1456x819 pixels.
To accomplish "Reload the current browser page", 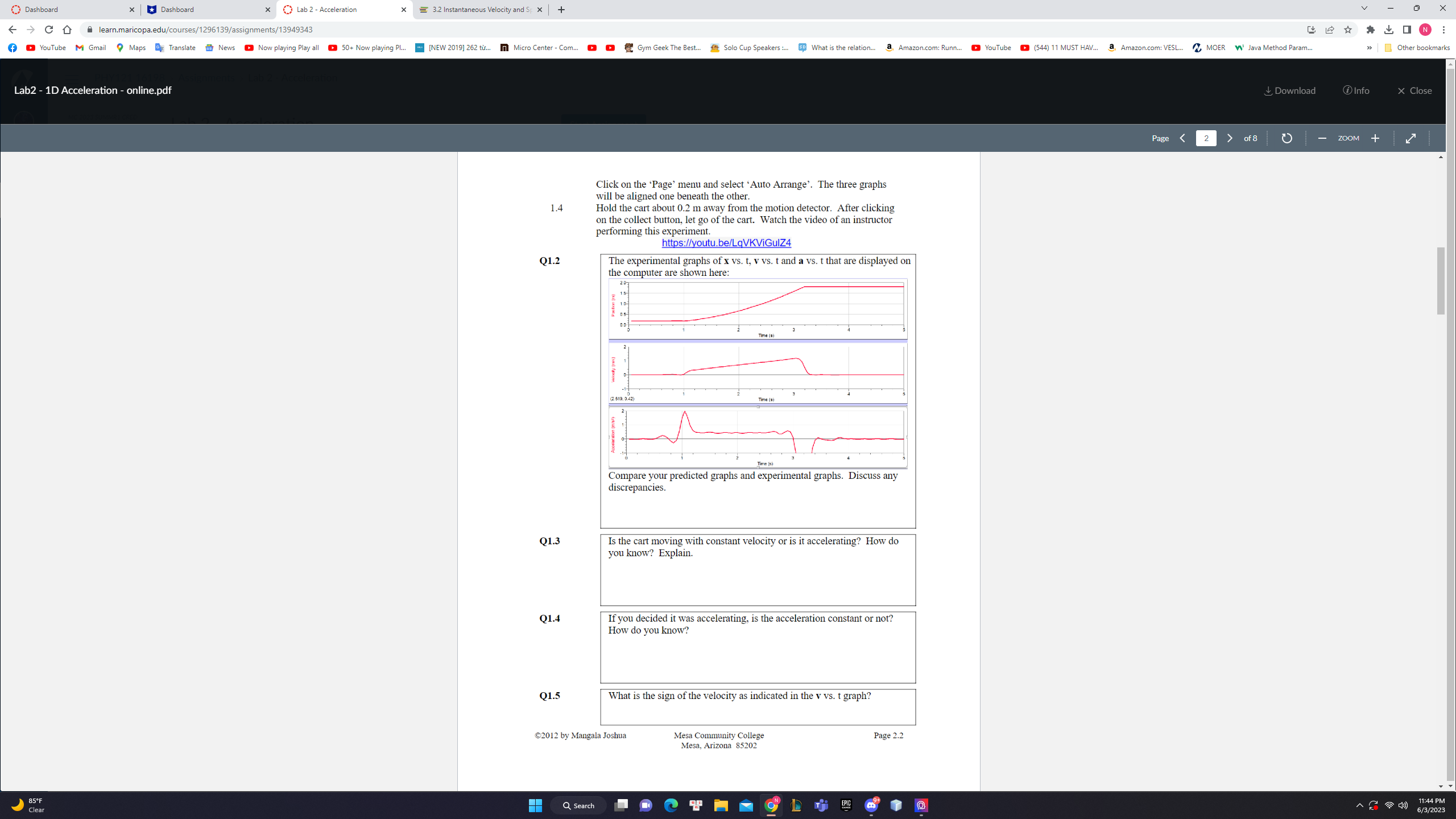I will click(x=49, y=30).
